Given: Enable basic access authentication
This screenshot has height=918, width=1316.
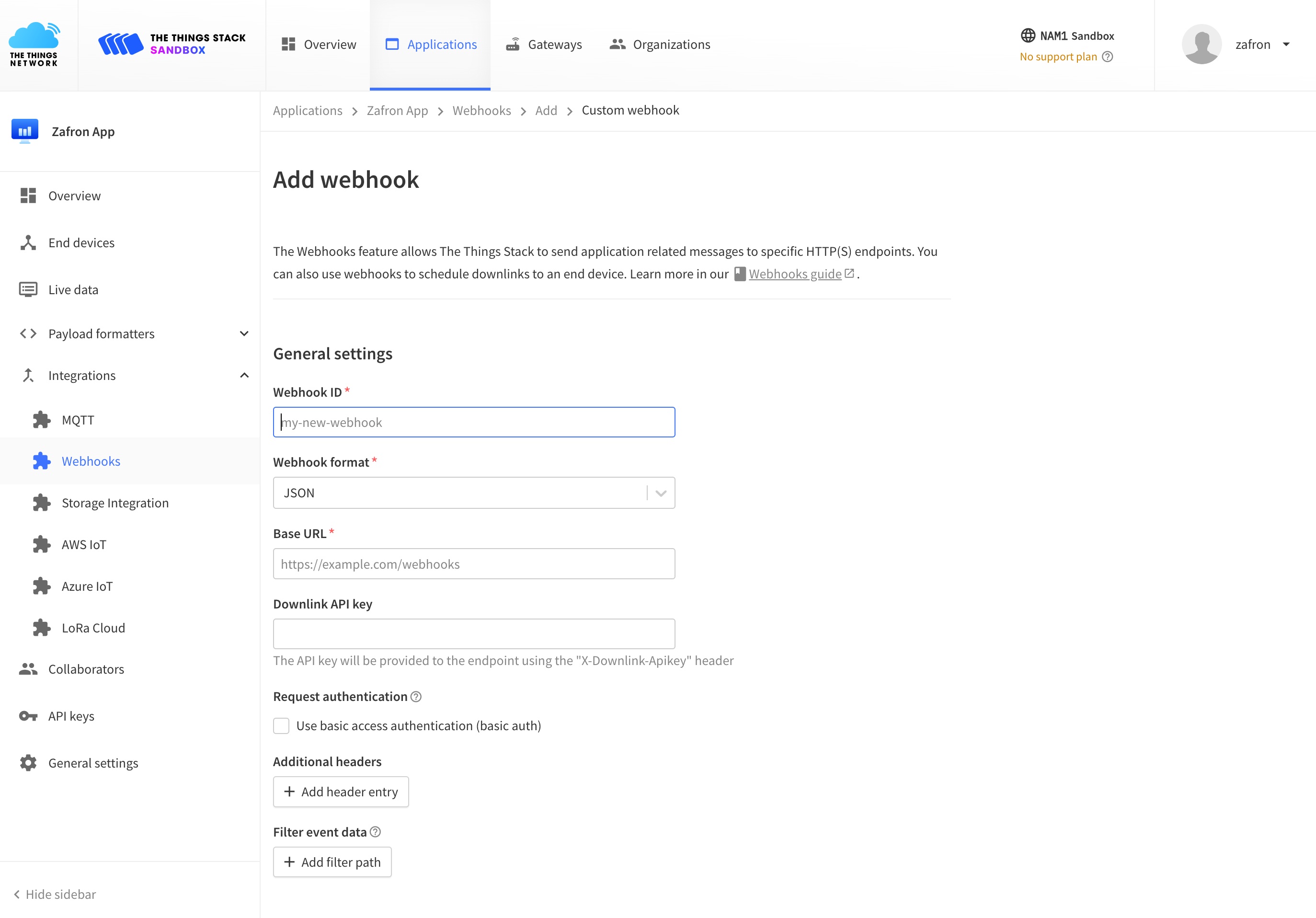Looking at the screenshot, I should (x=281, y=725).
